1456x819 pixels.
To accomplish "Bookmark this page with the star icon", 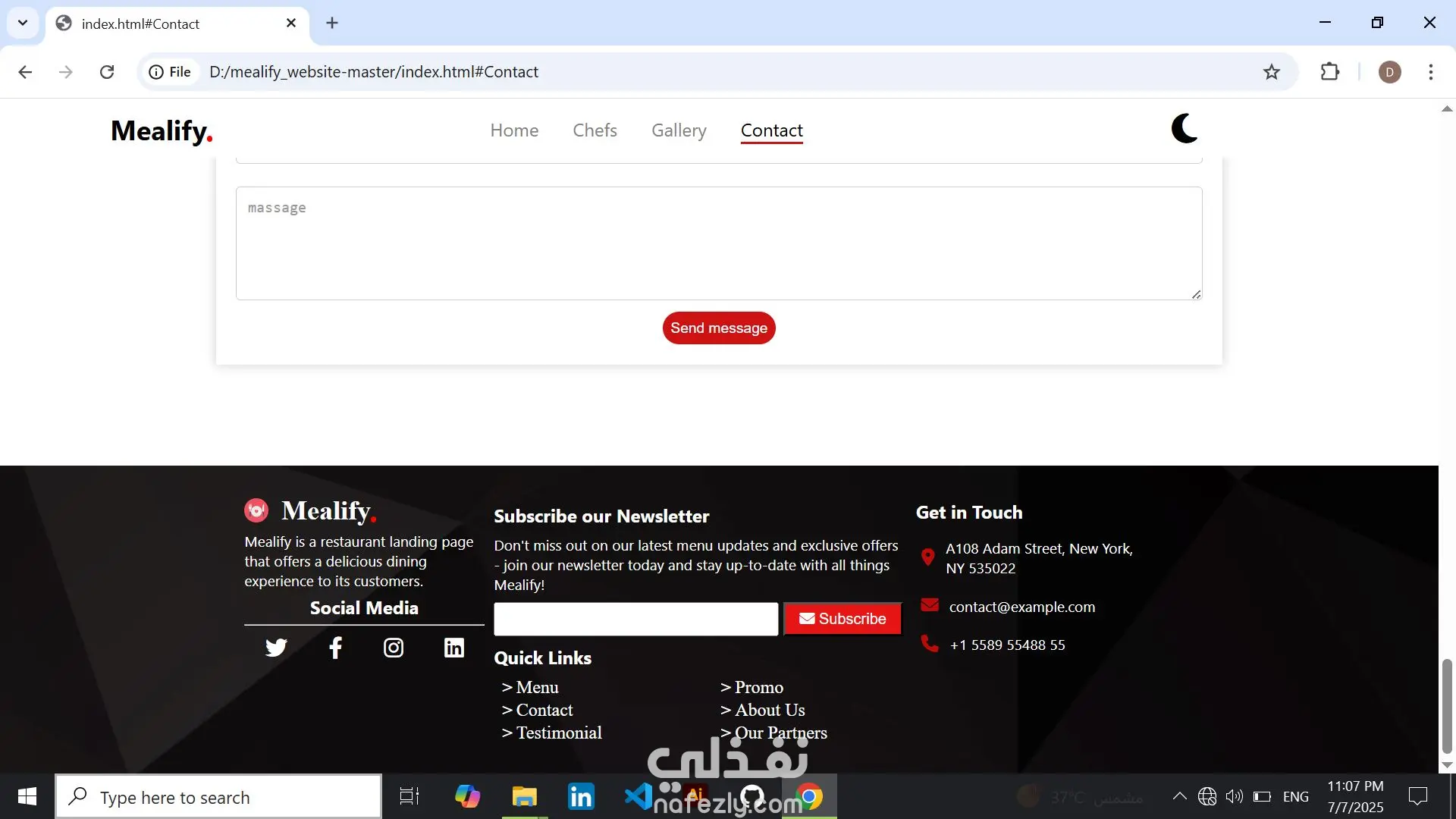I will tap(1272, 72).
